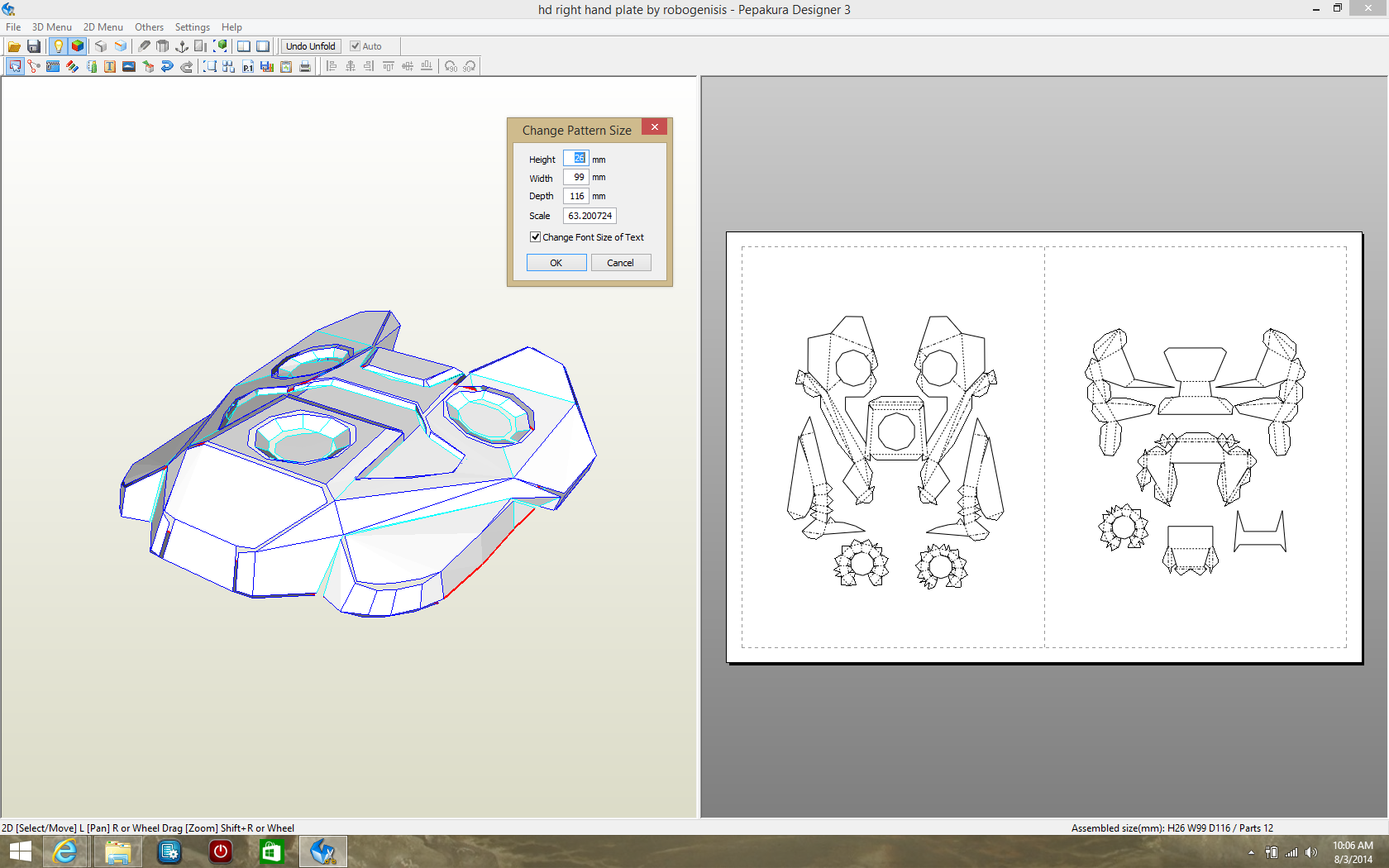This screenshot has width=1389, height=868.
Task: Select the orange T text tool
Action: (x=110, y=66)
